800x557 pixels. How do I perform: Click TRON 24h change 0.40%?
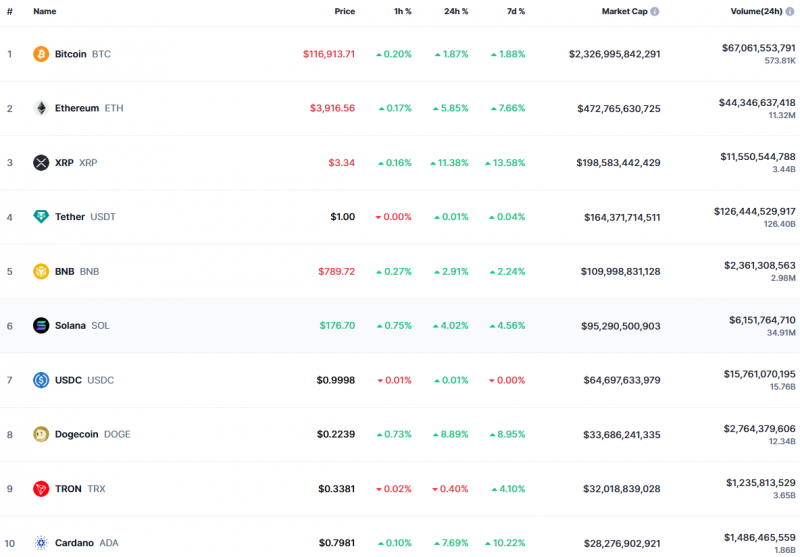pyautogui.click(x=451, y=489)
